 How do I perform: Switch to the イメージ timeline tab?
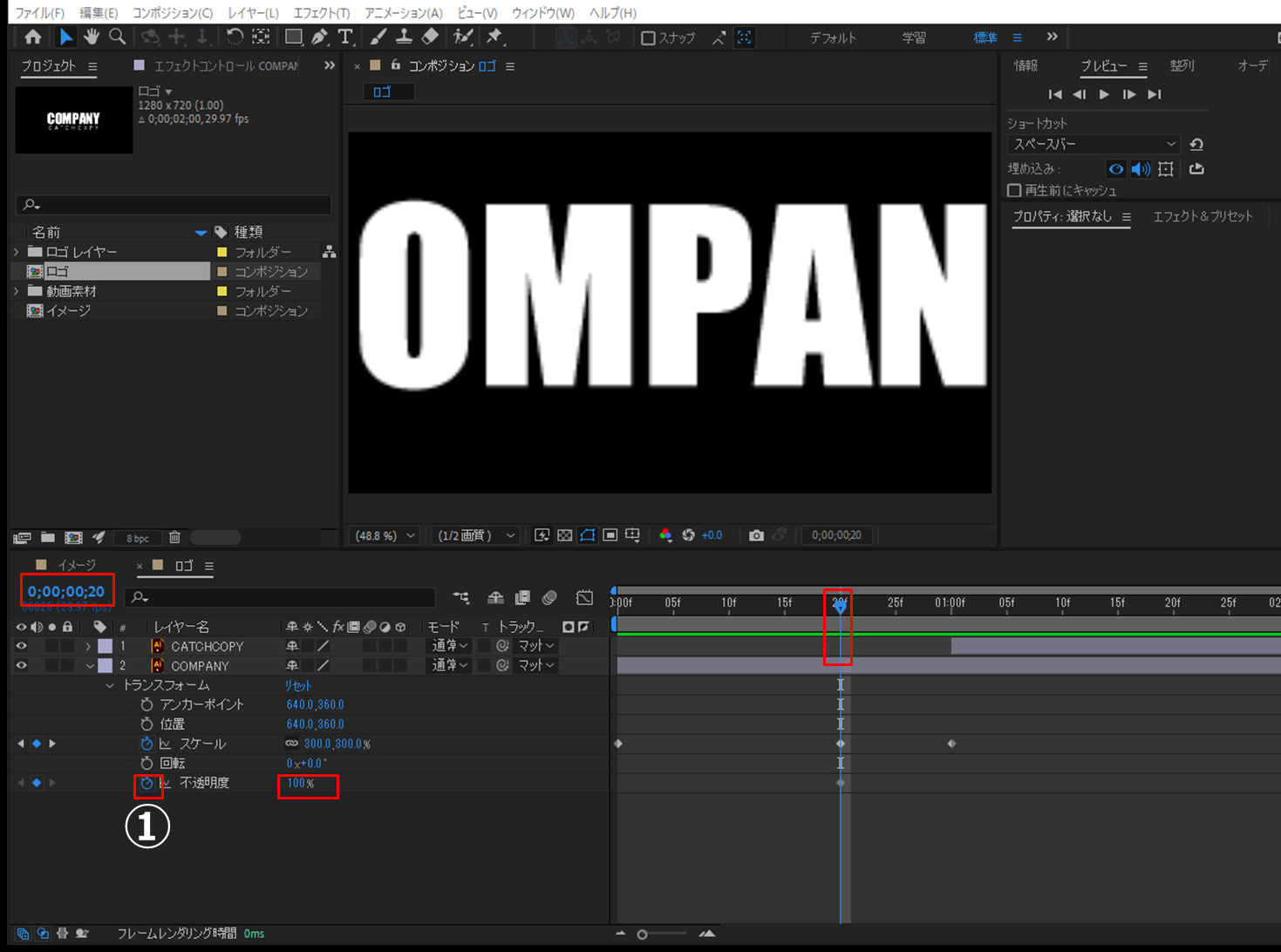click(76, 566)
